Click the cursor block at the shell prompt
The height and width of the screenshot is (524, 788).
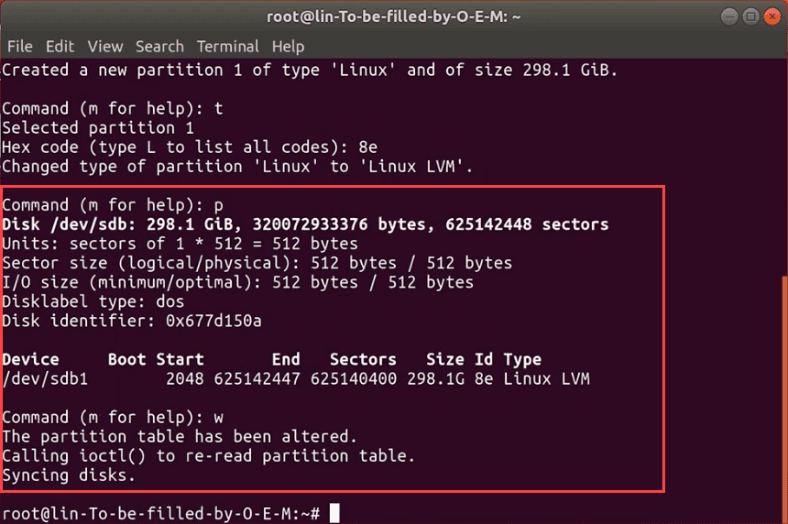point(335,513)
